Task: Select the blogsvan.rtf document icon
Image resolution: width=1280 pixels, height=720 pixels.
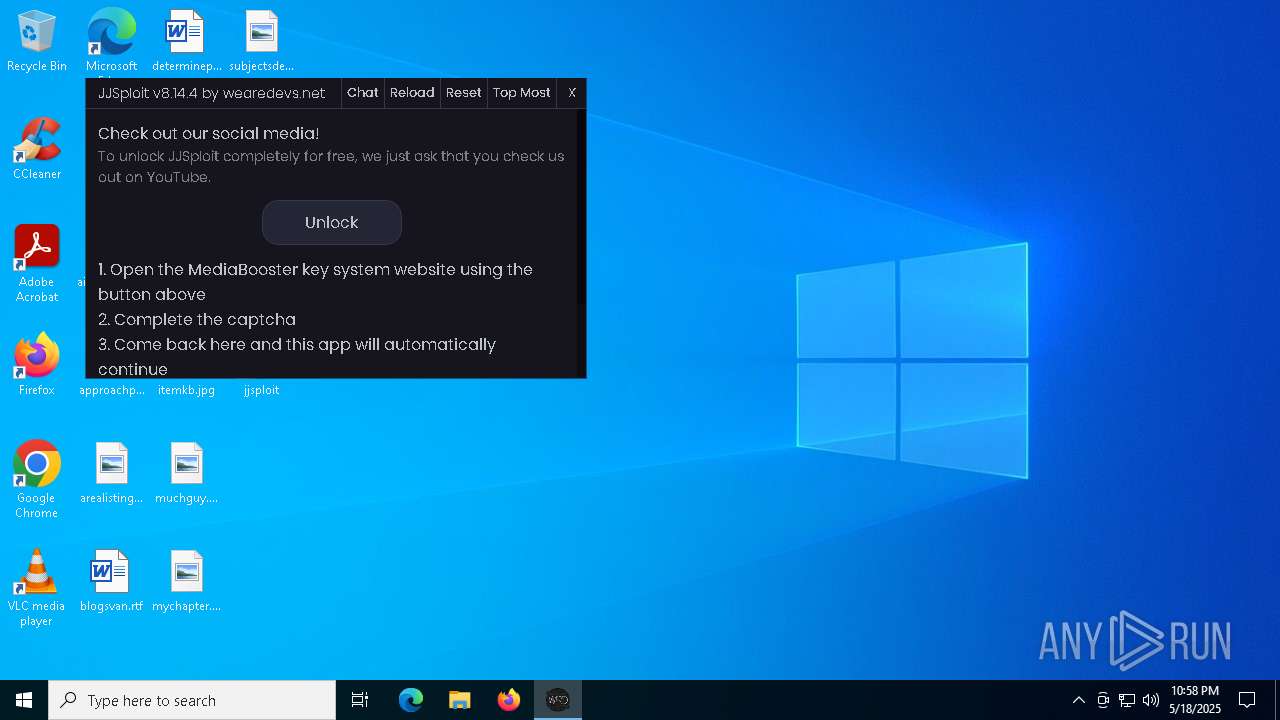Action: (111, 581)
